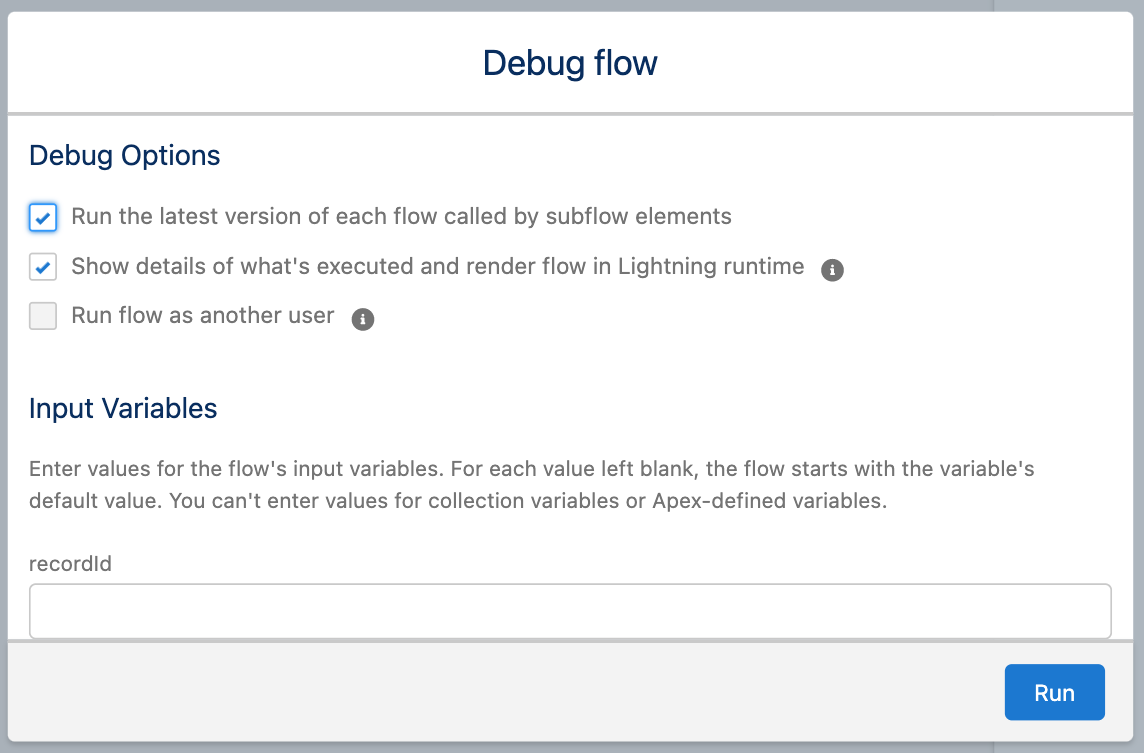Click the Run flow as another user label
The height and width of the screenshot is (753, 1144).
tap(203, 315)
